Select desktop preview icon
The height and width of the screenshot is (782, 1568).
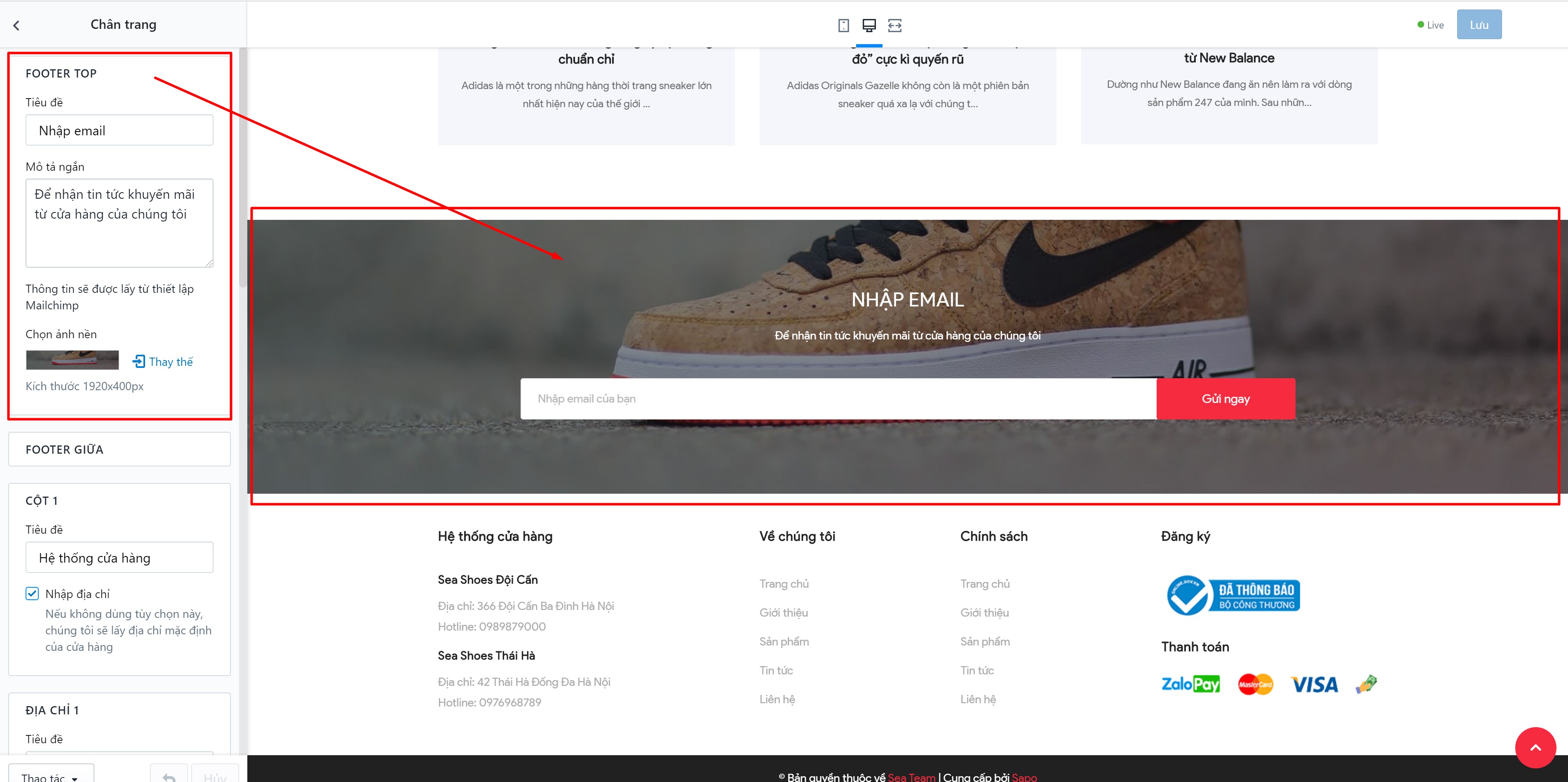(869, 25)
